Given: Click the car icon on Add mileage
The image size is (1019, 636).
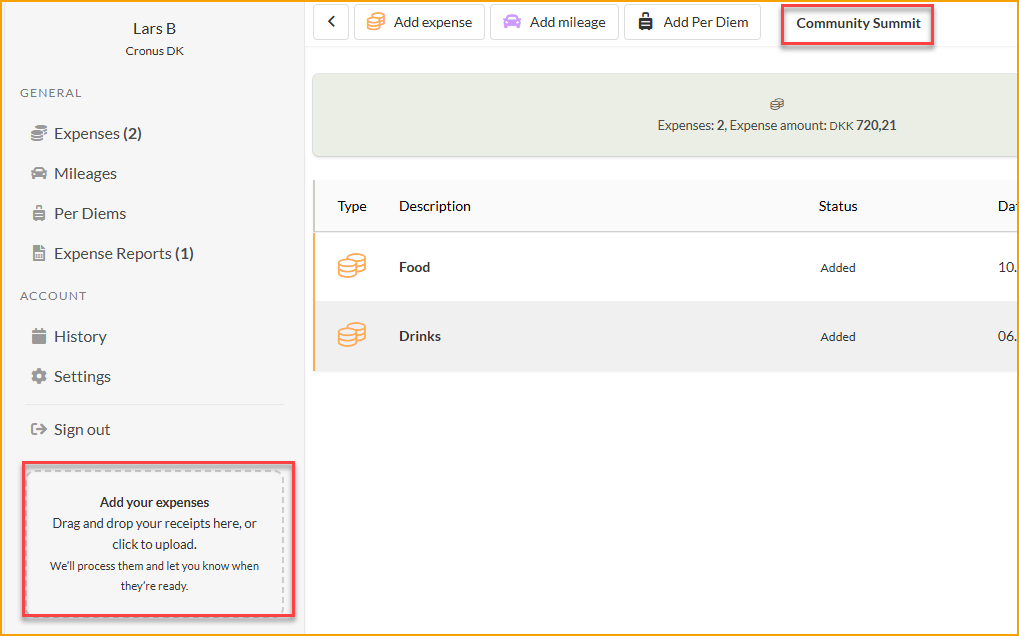Looking at the screenshot, I should tap(512, 22).
